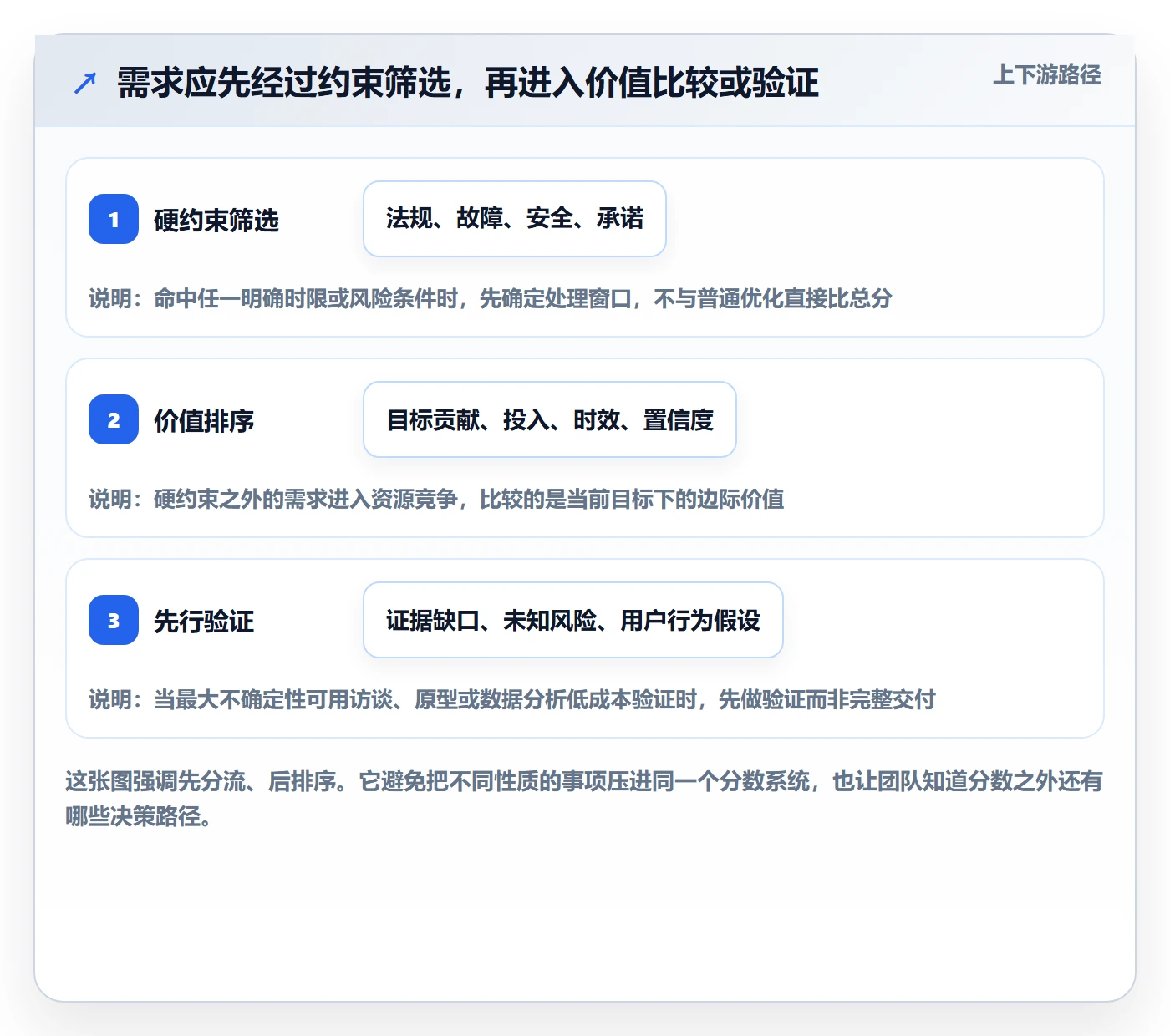
Task: Click the blue diagonal arrow icon in the header
Action: (85, 83)
